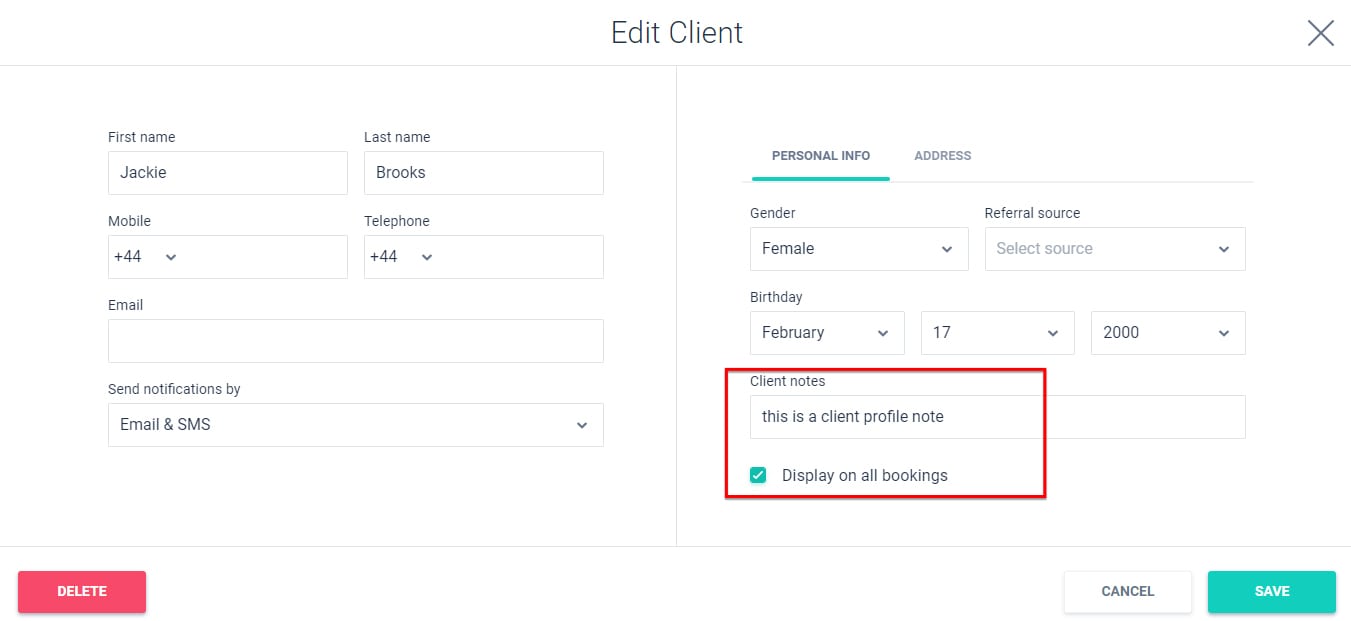
Task: Click the Telephone number input area
Action: pos(521,257)
